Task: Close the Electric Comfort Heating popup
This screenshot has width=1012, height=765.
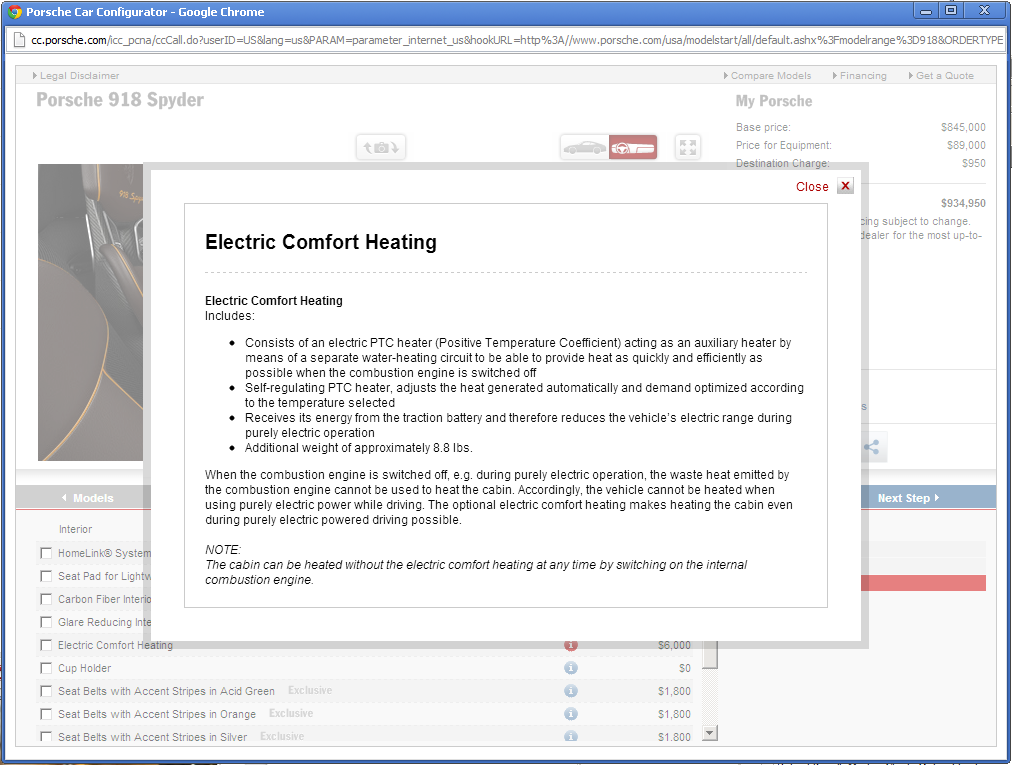Action: click(x=845, y=186)
